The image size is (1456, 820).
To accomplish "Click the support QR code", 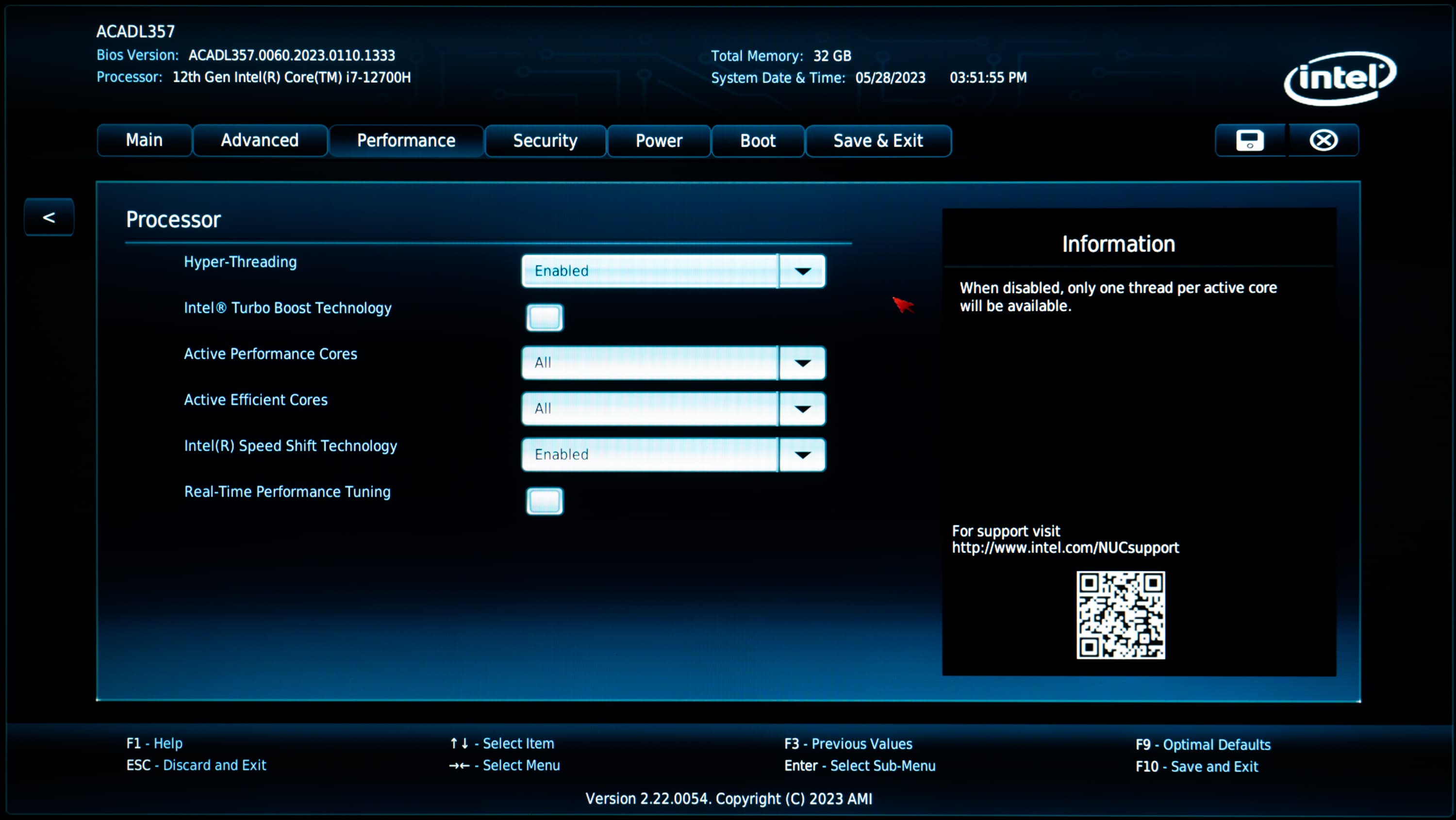I will coord(1120,614).
